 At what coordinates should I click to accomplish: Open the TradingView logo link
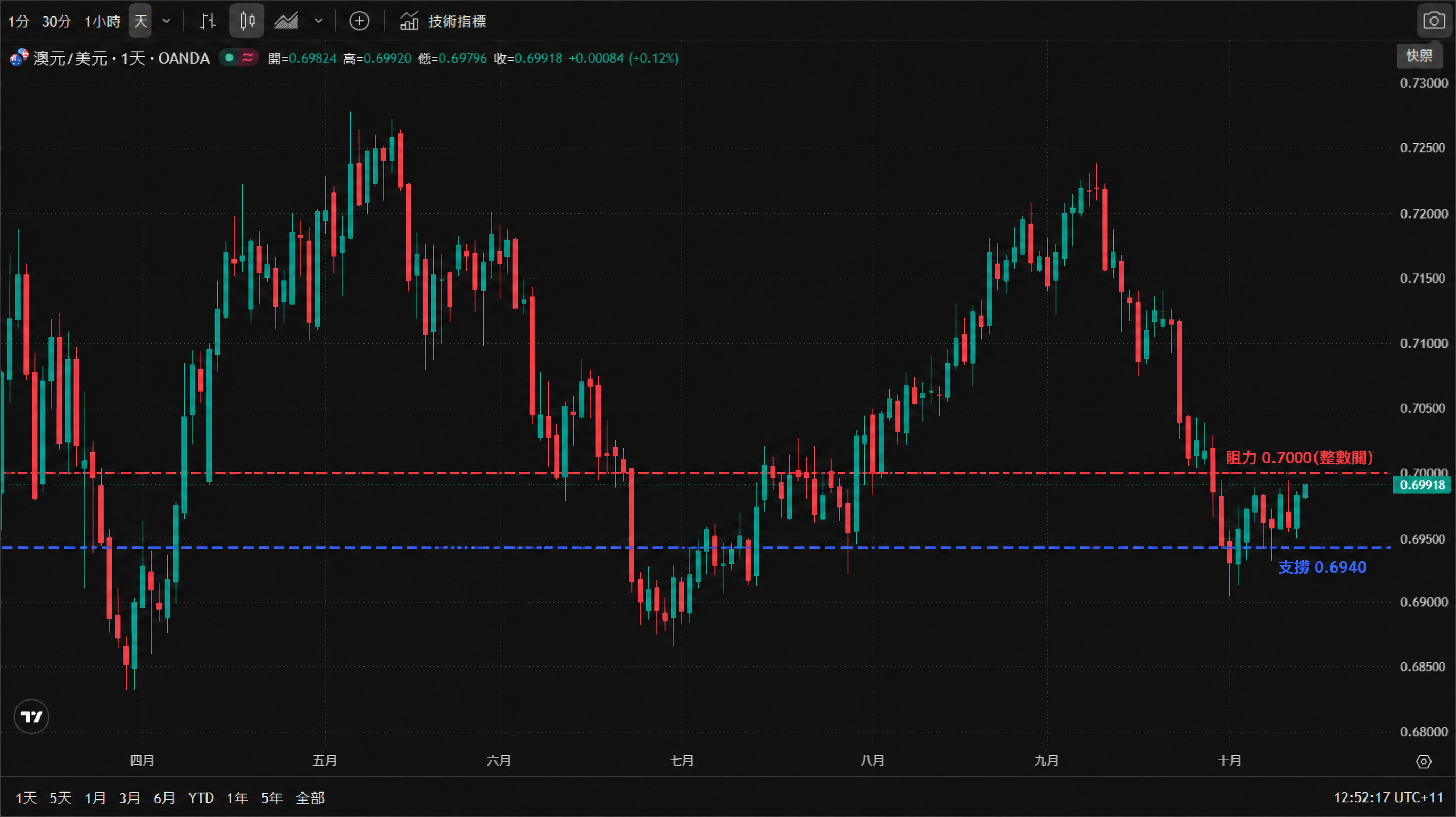[31, 717]
